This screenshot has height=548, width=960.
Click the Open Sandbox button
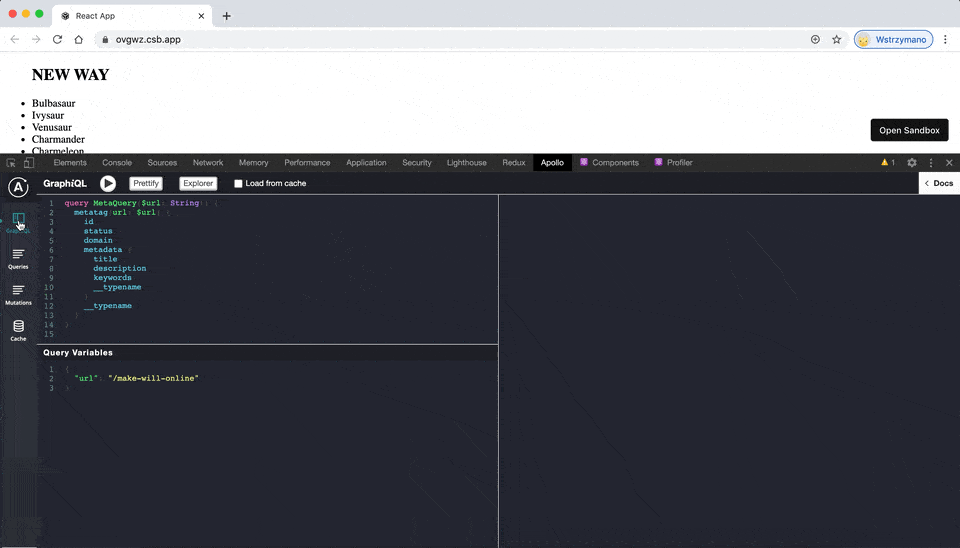pyautogui.click(x=909, y=130)
